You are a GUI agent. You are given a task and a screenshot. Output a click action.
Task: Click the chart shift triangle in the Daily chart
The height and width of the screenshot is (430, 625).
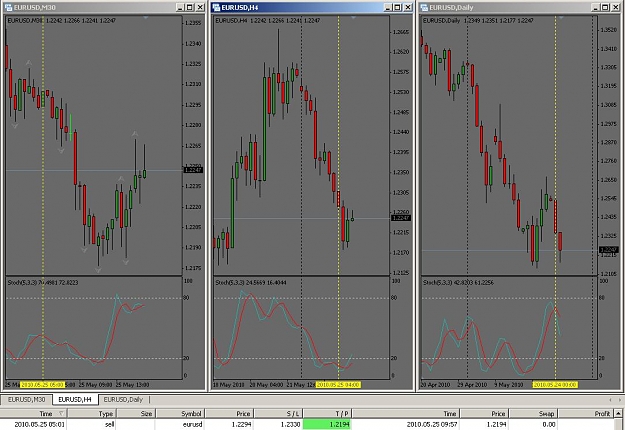[561, 18]
